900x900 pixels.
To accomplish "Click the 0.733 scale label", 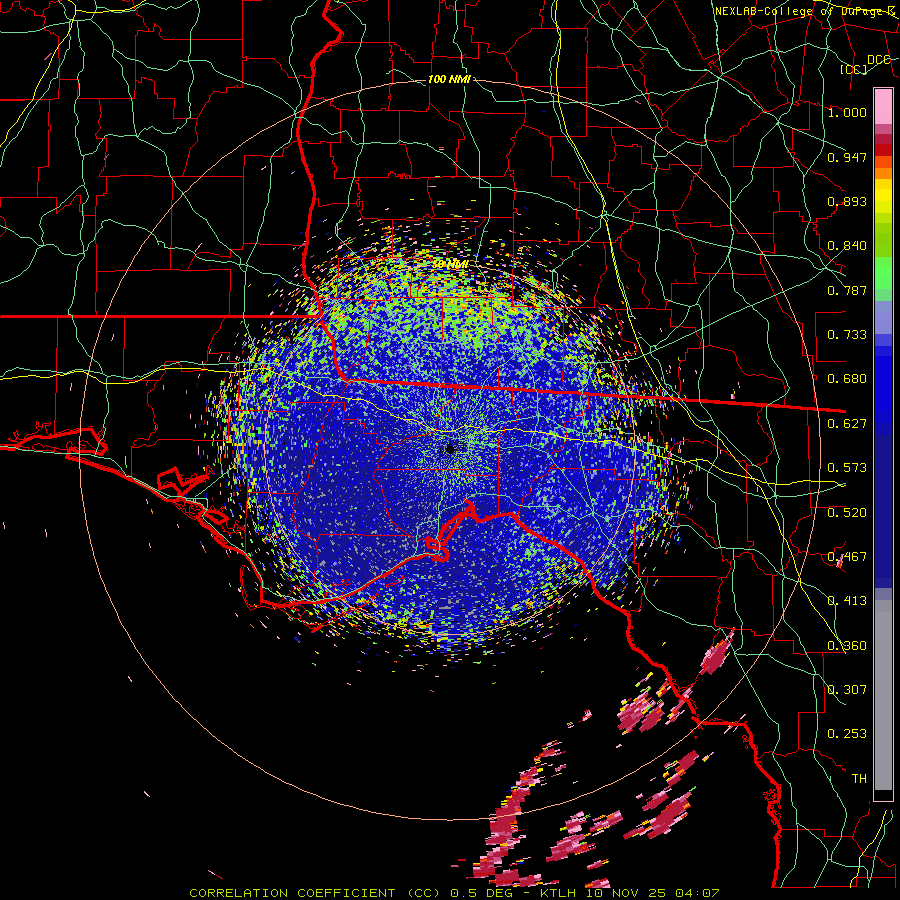I will point(847,335).
